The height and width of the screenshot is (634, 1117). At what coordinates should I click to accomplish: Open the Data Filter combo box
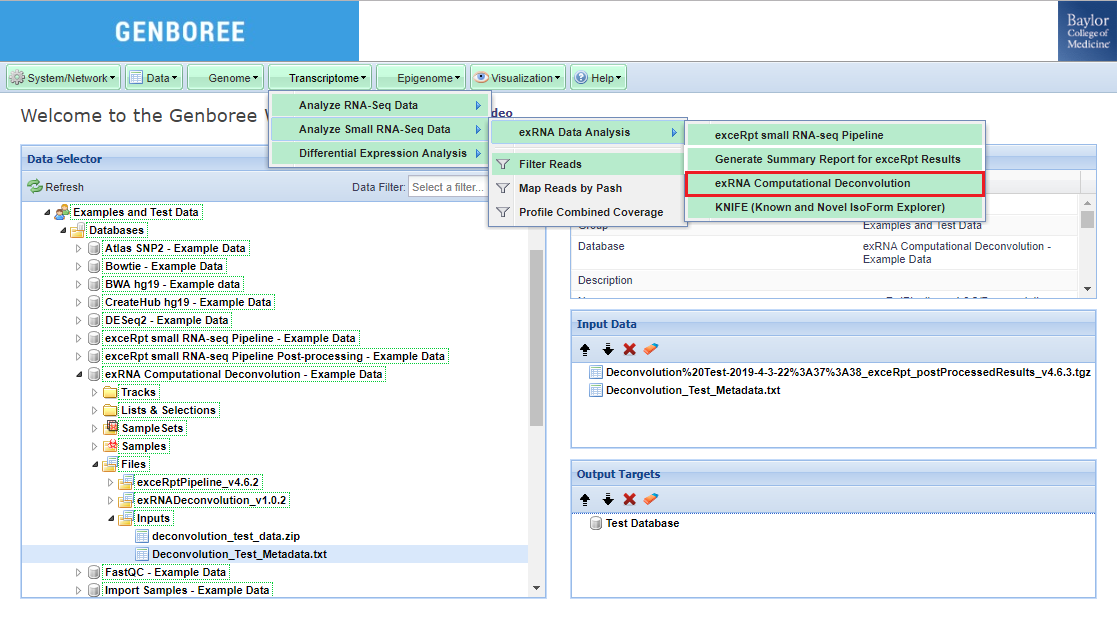pos(447,187)
